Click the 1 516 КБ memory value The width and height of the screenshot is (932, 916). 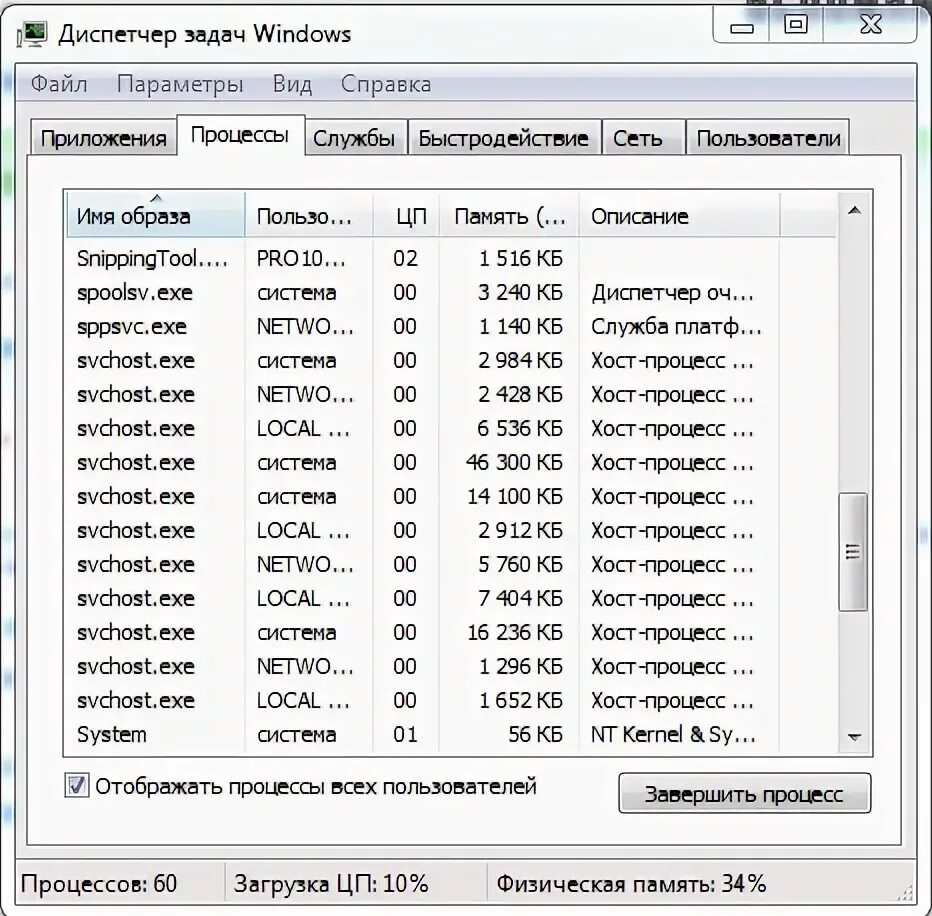click(521, 259)
